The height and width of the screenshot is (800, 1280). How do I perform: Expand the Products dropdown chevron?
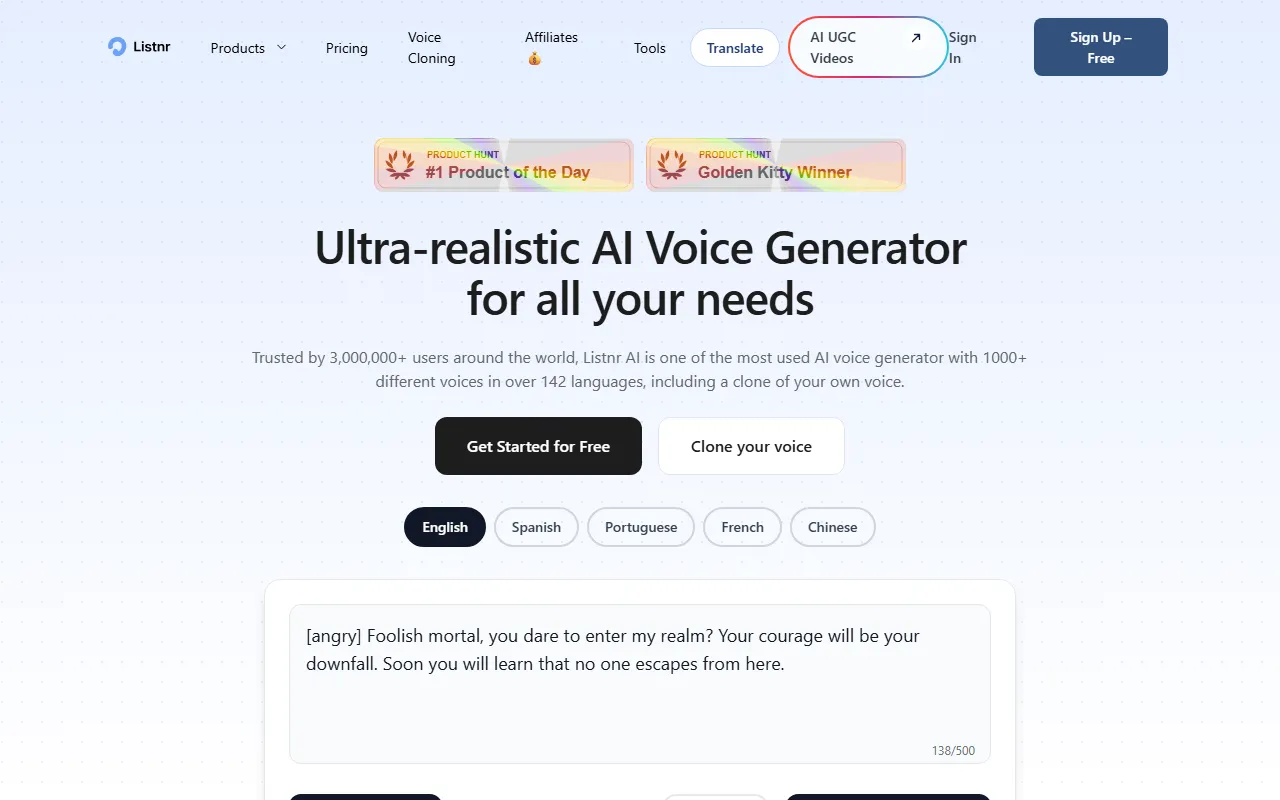[x=281, y=47]
